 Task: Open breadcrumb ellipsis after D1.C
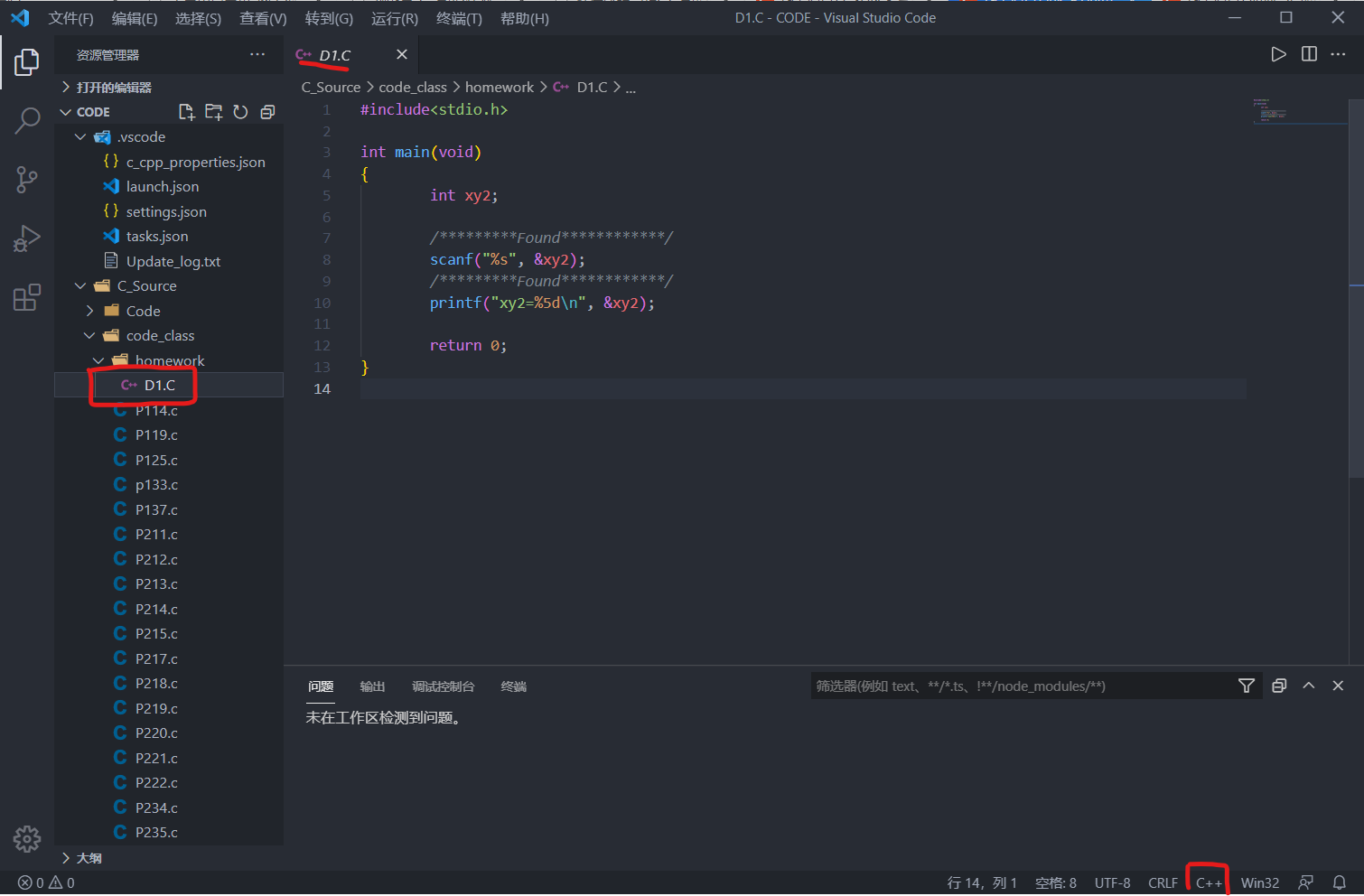pyautogui.click(x=631, y=88)
